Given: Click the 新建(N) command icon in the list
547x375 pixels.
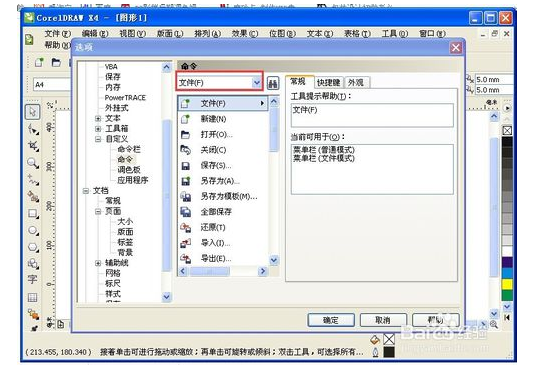Looking at the screenshot, I should tap(185, 119).
